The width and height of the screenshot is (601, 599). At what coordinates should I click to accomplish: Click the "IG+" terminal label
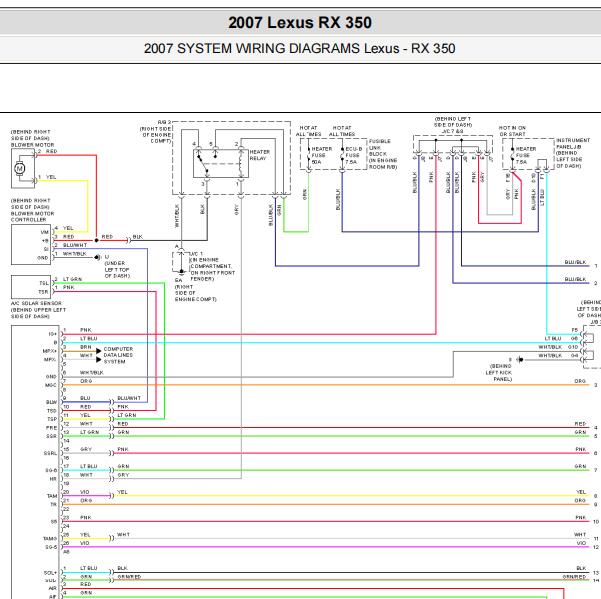[x=53, y=334]
